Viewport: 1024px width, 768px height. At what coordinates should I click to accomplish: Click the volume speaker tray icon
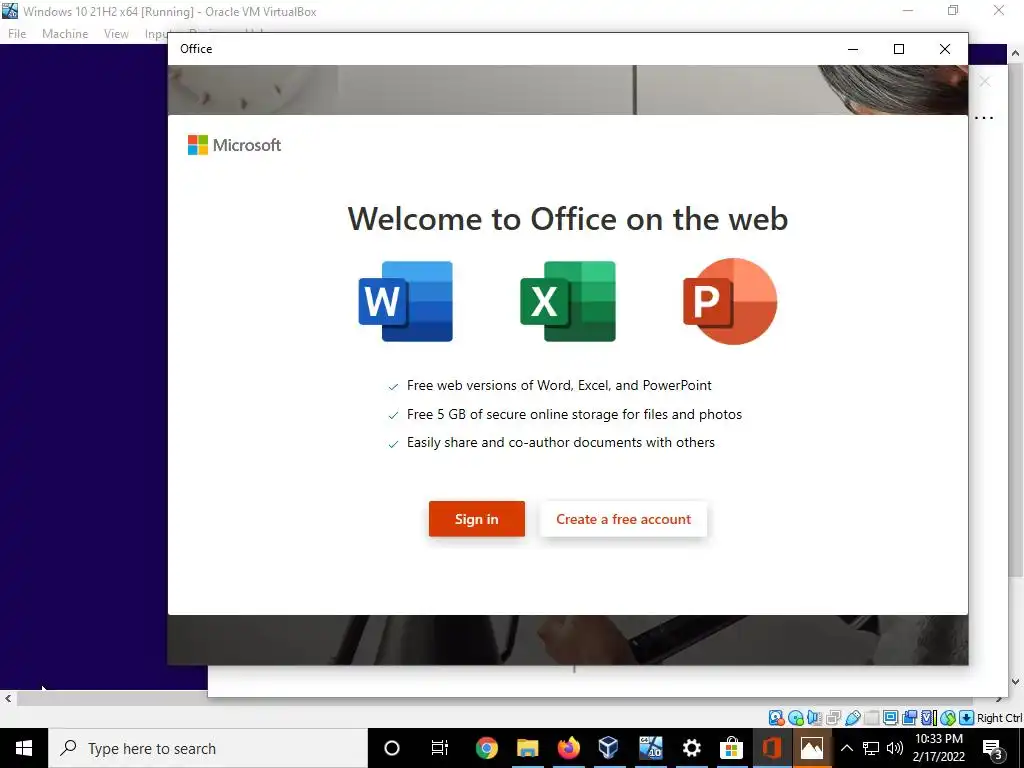click(x=895, y=748)
